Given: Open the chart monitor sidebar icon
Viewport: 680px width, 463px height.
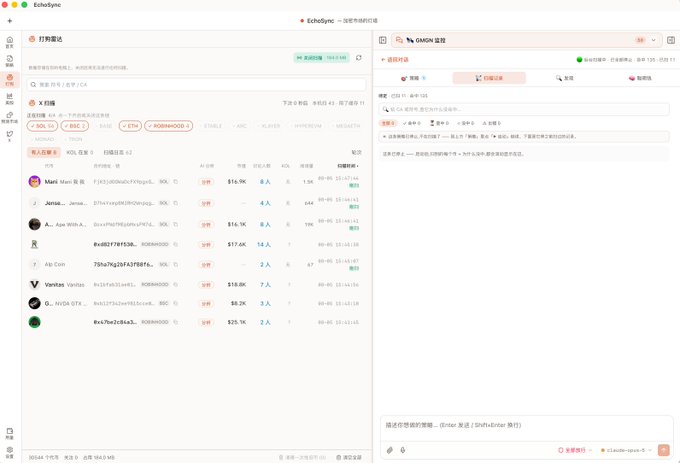Looking at the screenshot, I should tap(10, 98).
